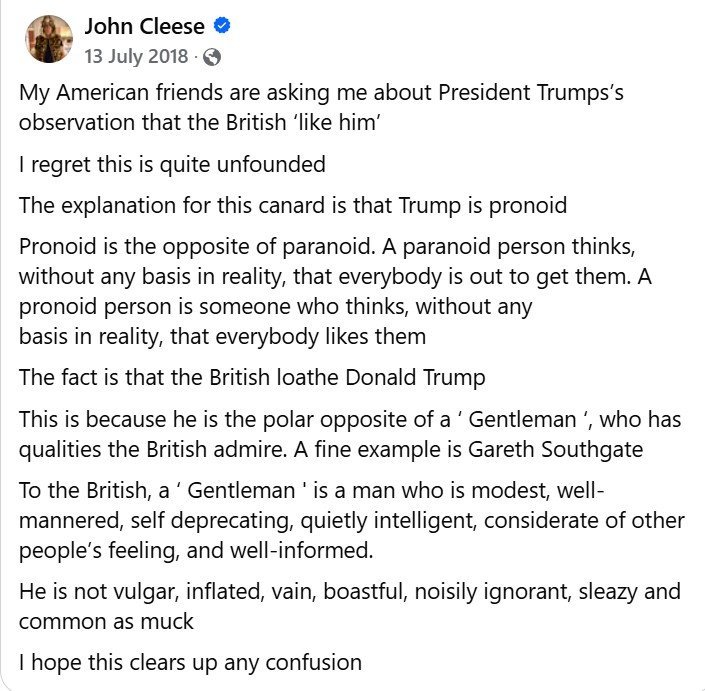This screenshot has height=691, width=705.
Task: Click the John Cleese profile name
Action: pyautogui.click(x=144, y=27)
